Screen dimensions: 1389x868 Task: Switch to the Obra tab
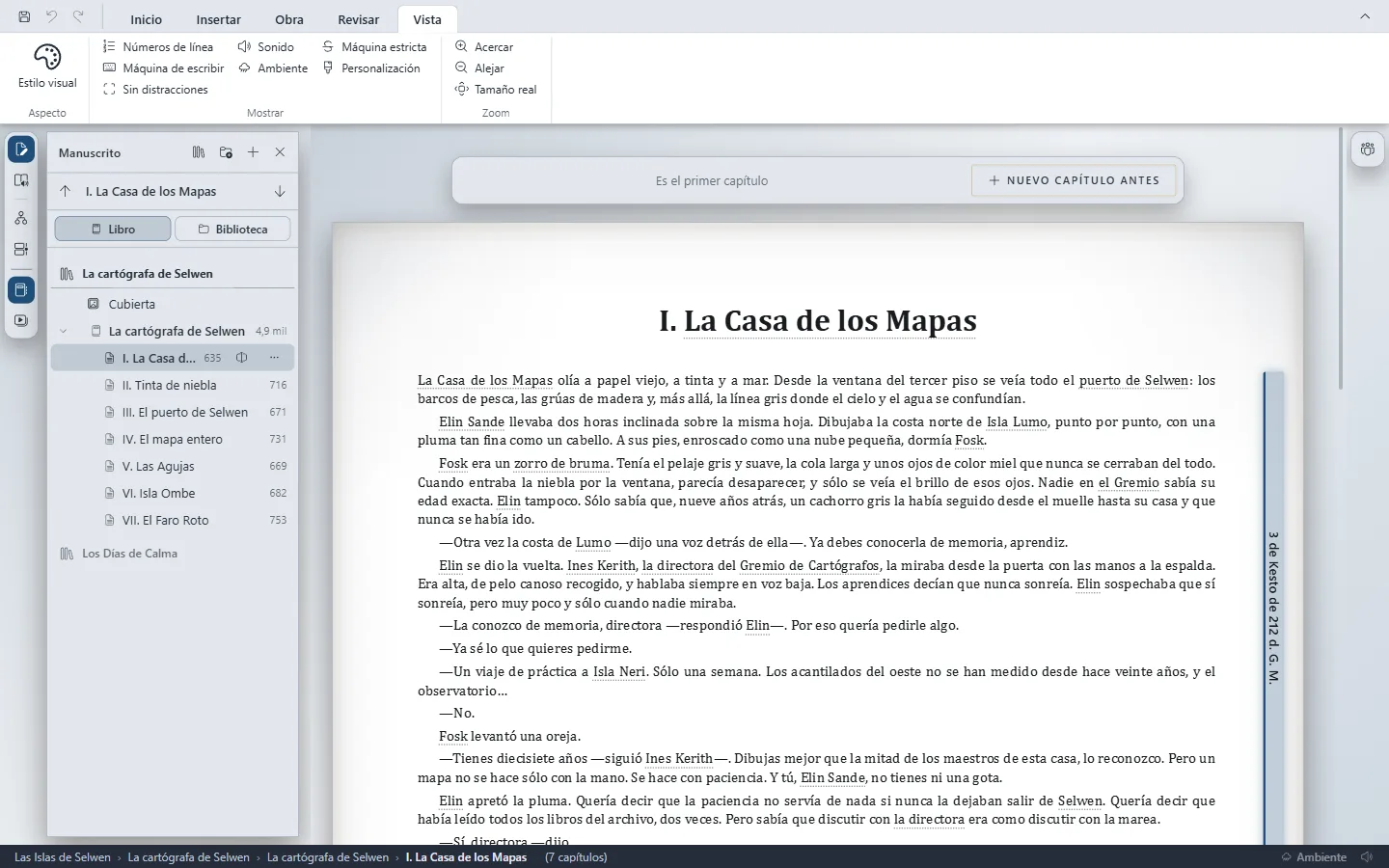pos(289,19)
